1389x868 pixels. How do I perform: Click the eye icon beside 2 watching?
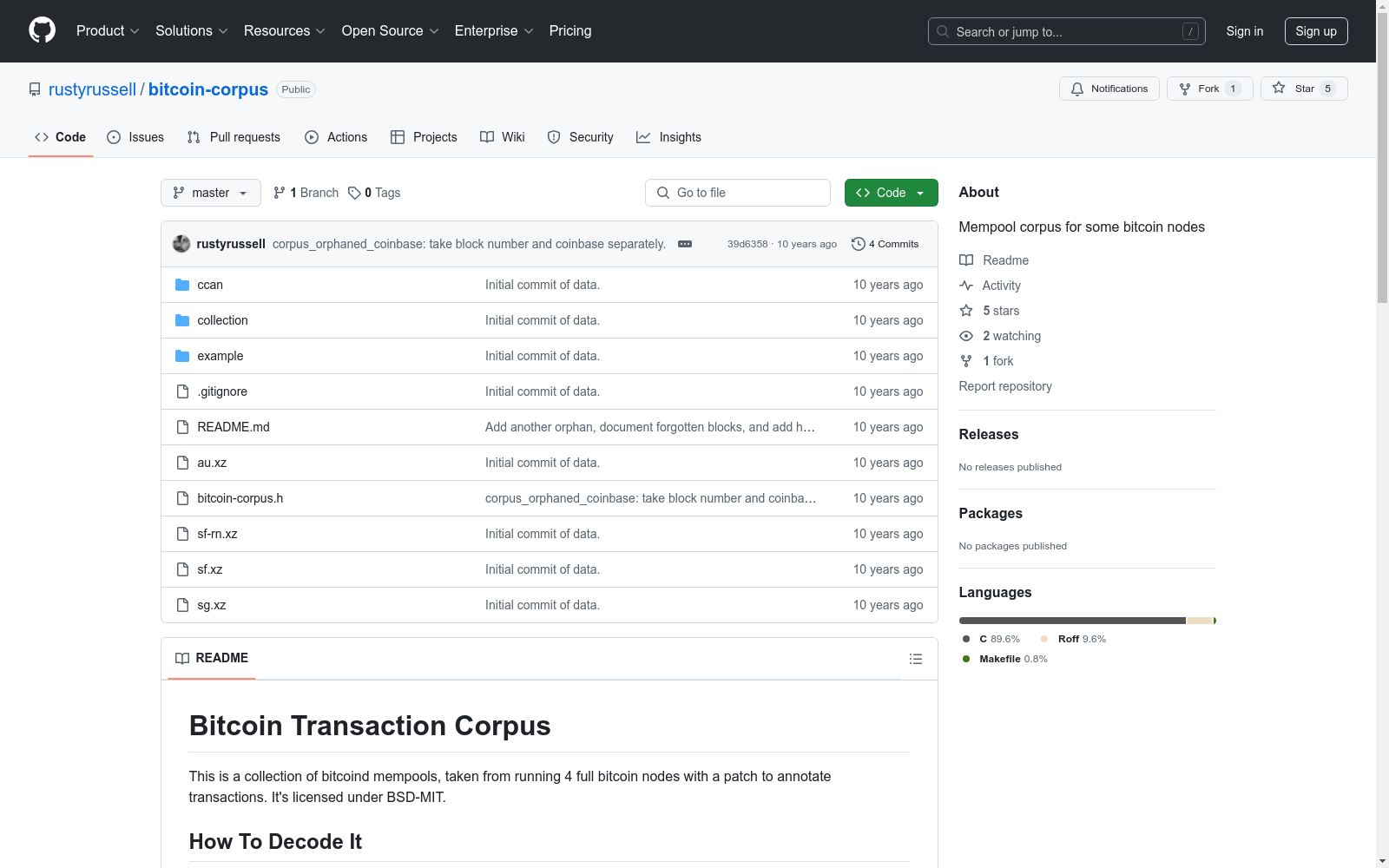(966, 336)
